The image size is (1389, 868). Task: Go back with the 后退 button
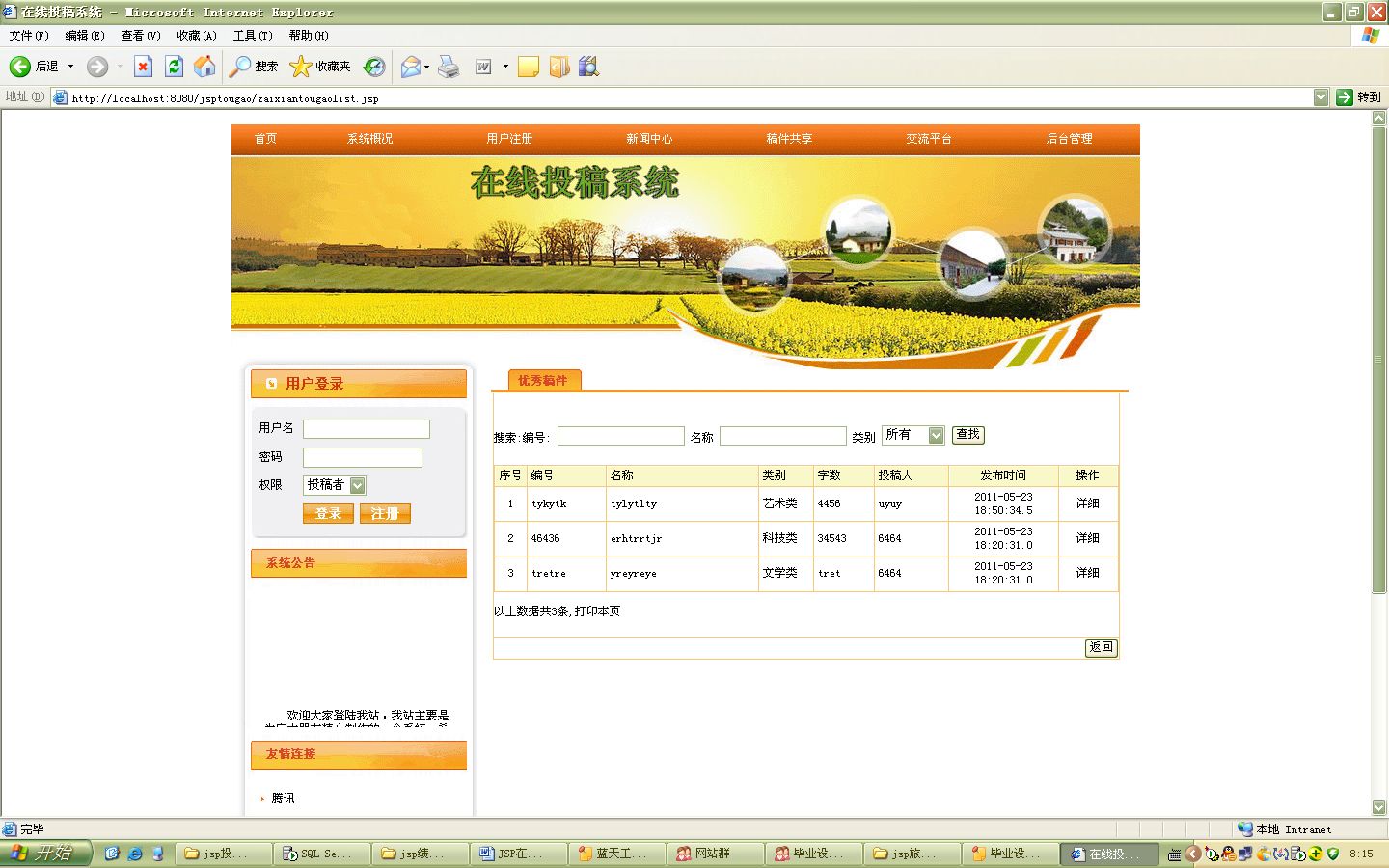(35, 67)
